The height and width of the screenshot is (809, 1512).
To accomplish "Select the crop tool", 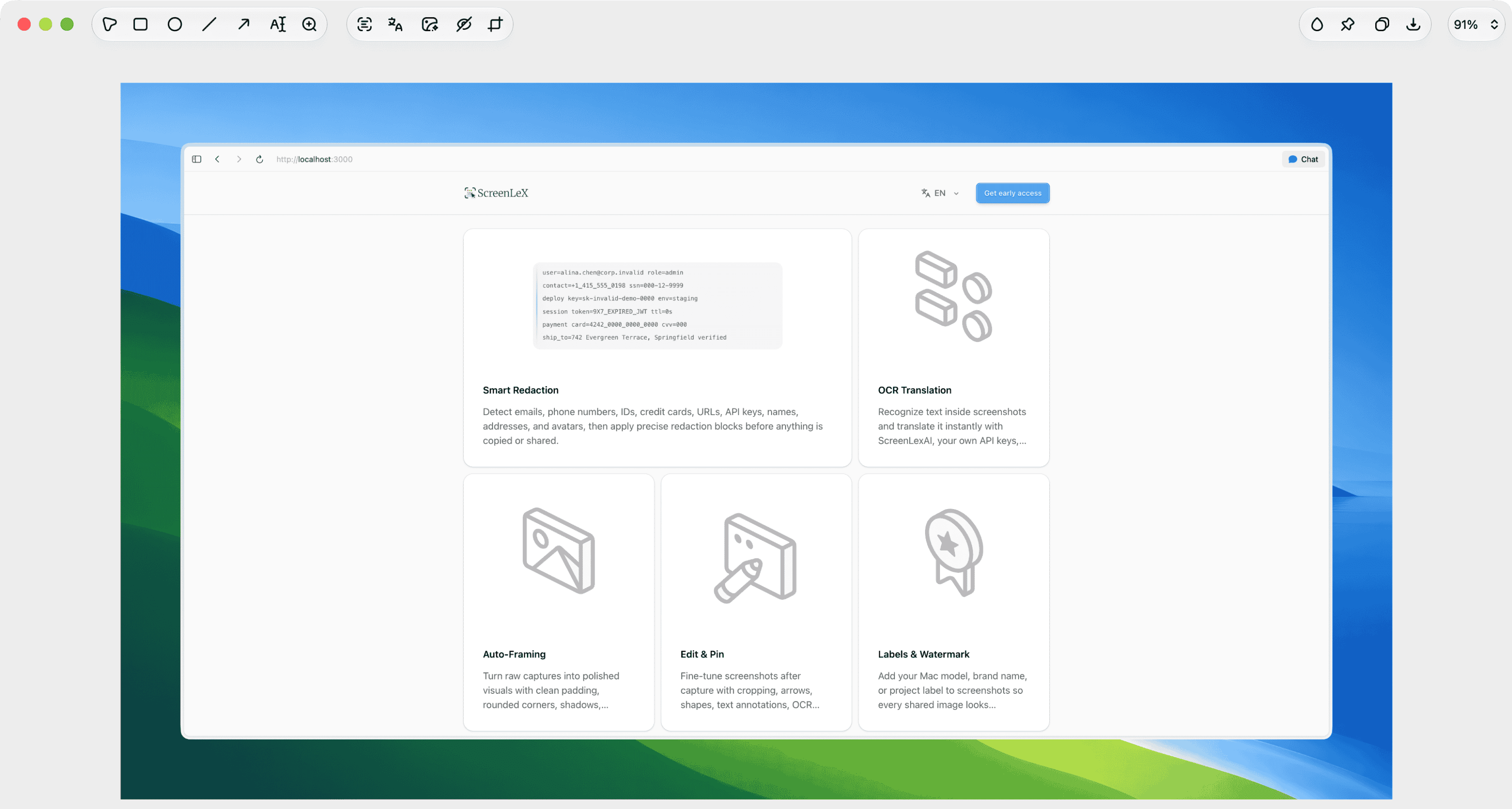I will 495,24.
